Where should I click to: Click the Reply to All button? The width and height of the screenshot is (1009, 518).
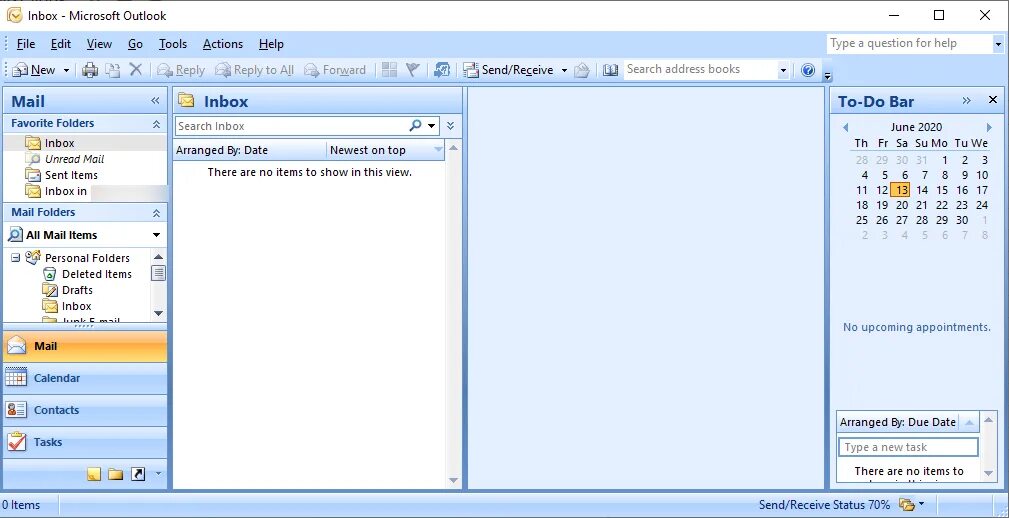click(x=255, y=70)
